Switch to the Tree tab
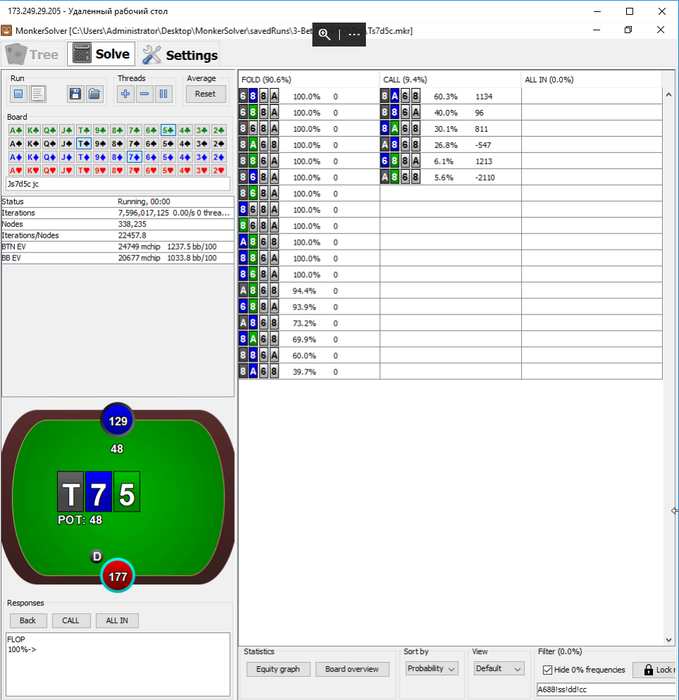679x700 pixels. (x=33, y=54)
